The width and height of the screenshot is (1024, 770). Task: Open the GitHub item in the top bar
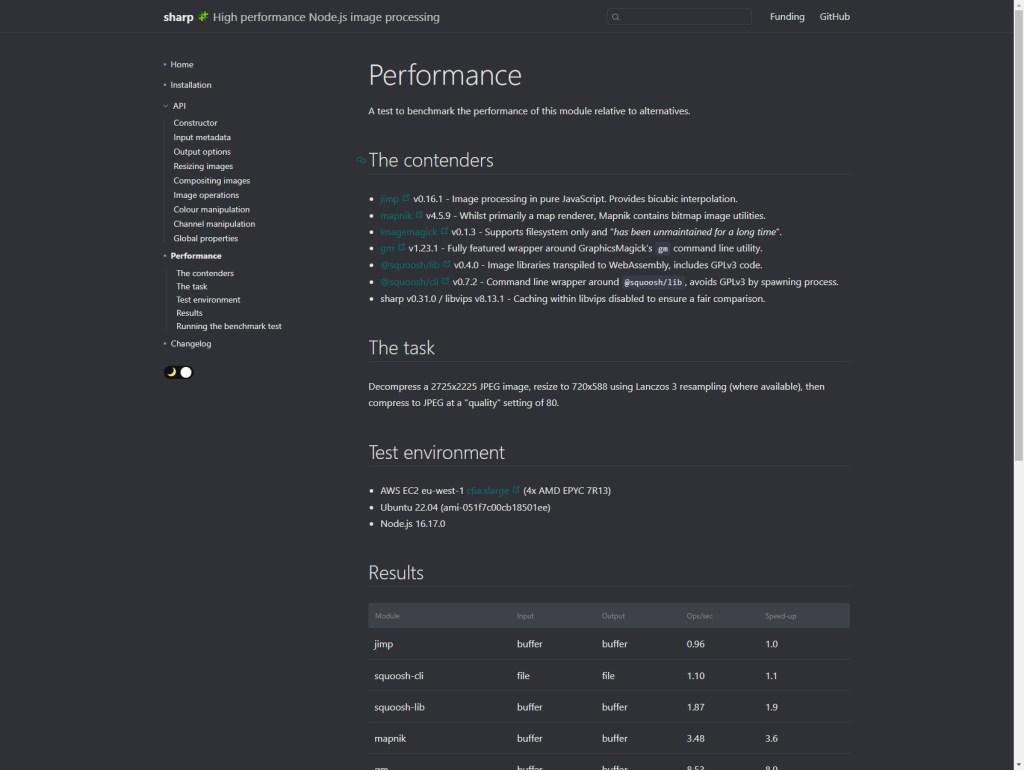point(834,16)
